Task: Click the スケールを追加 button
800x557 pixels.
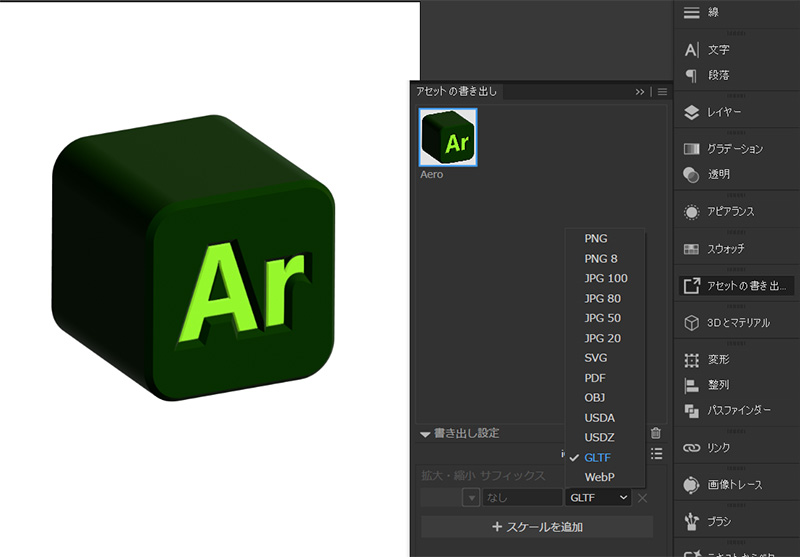Action: [x=537, y=527]
